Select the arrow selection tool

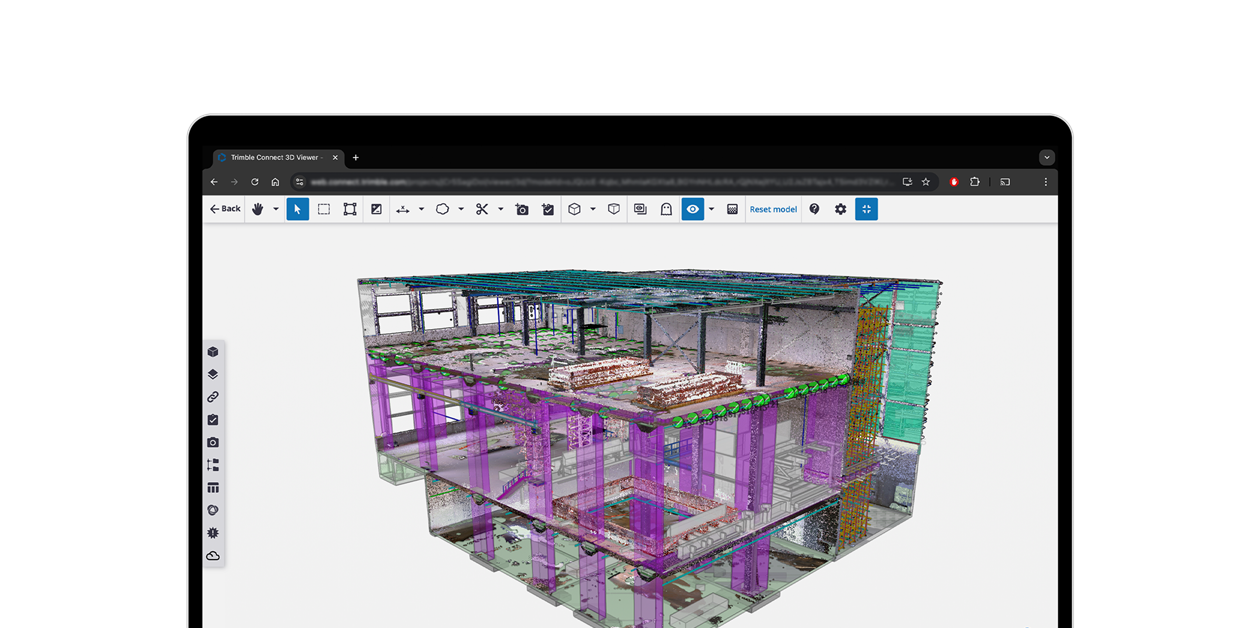[297, 209]
